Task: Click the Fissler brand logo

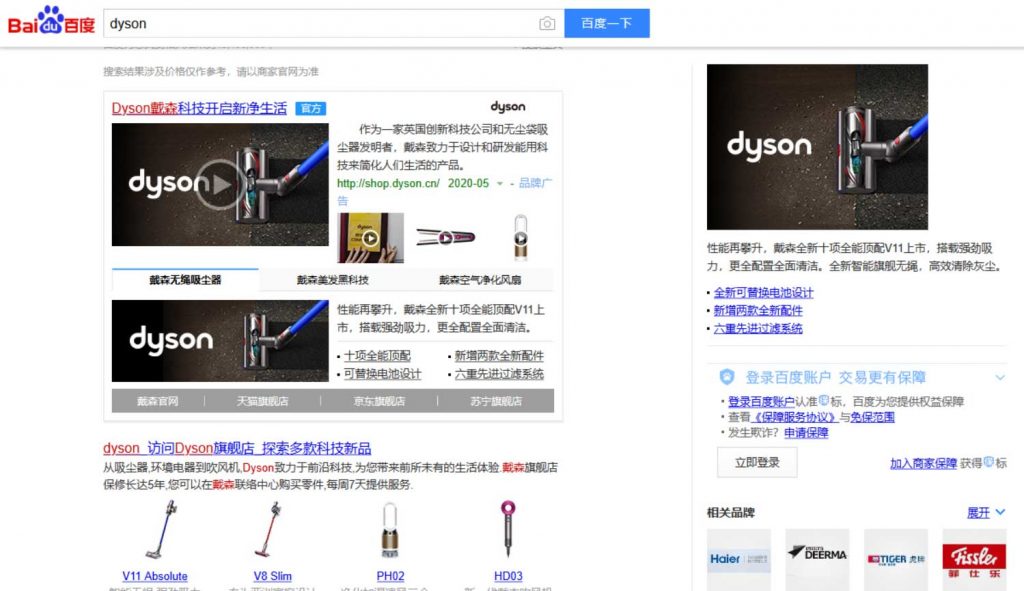Action: (974, 558)
